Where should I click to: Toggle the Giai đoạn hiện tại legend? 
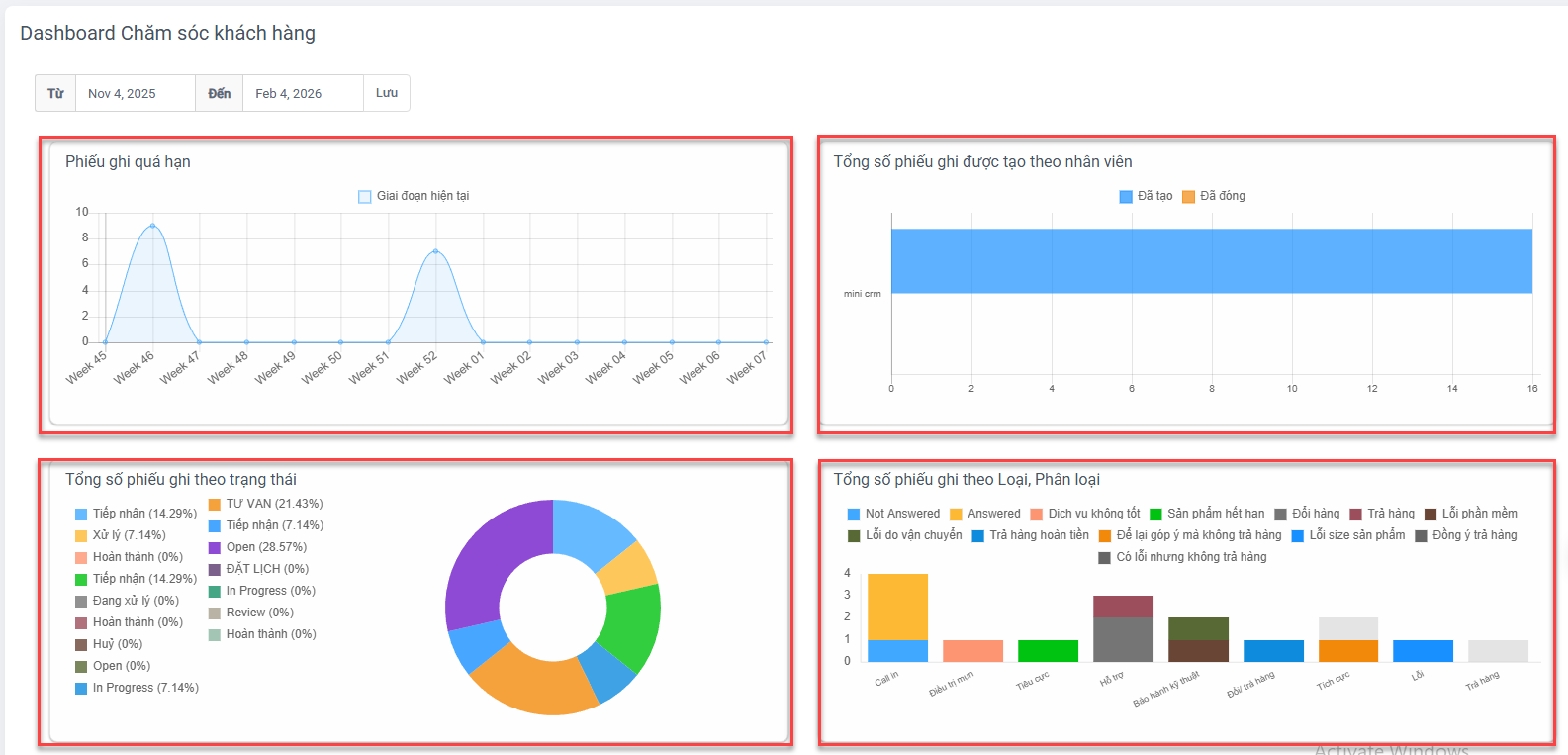(x=414, y=196)
